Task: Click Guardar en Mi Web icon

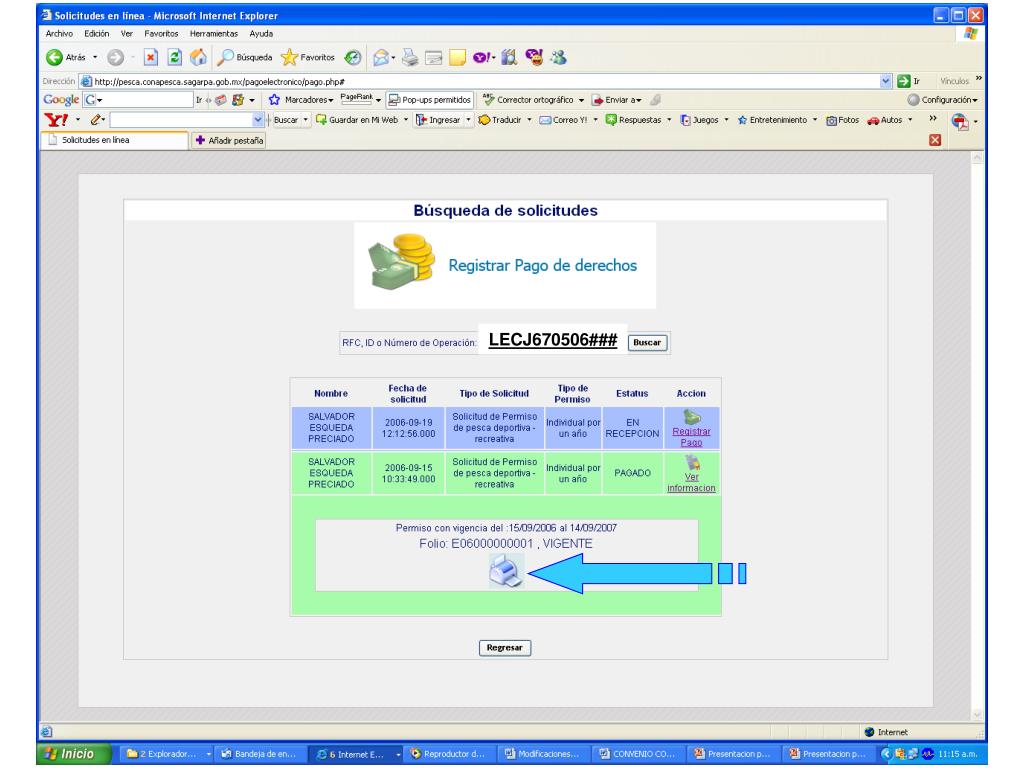Action: (x=321, y=120)
